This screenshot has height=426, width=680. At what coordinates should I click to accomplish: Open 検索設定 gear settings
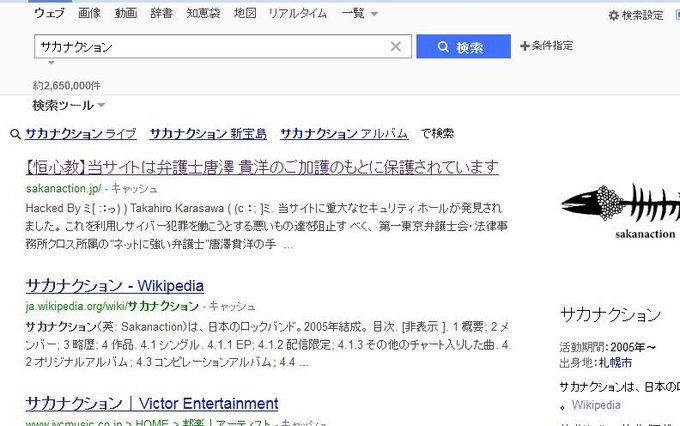point(636,16)
